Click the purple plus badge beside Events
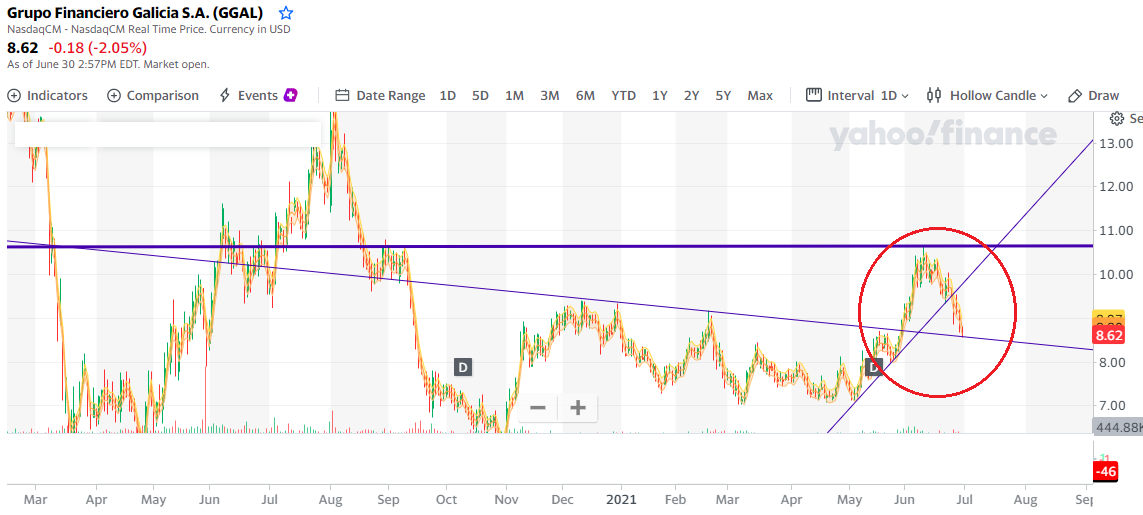 291,96
